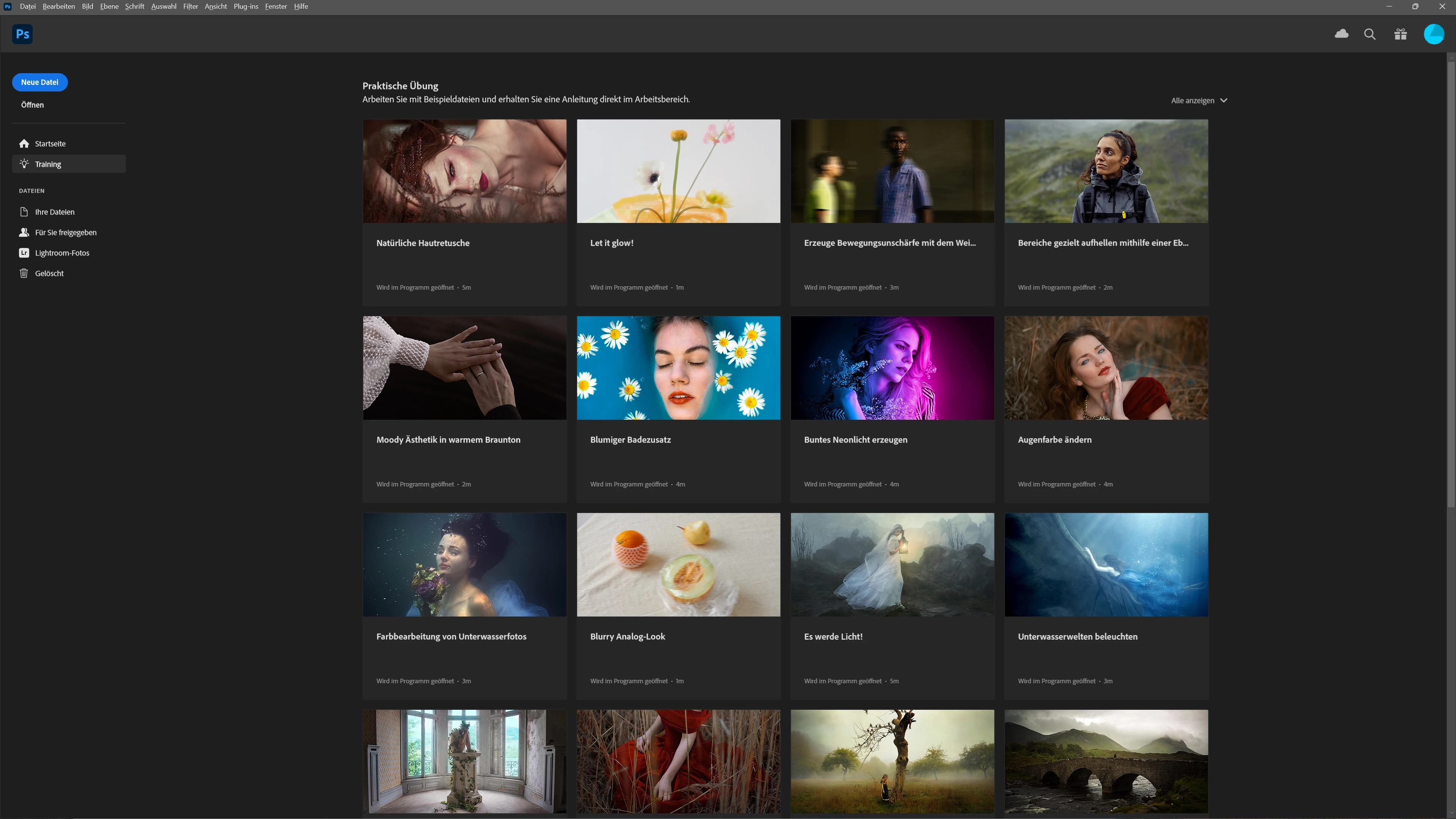Open the Gelöscht trash section

[49, 273]
